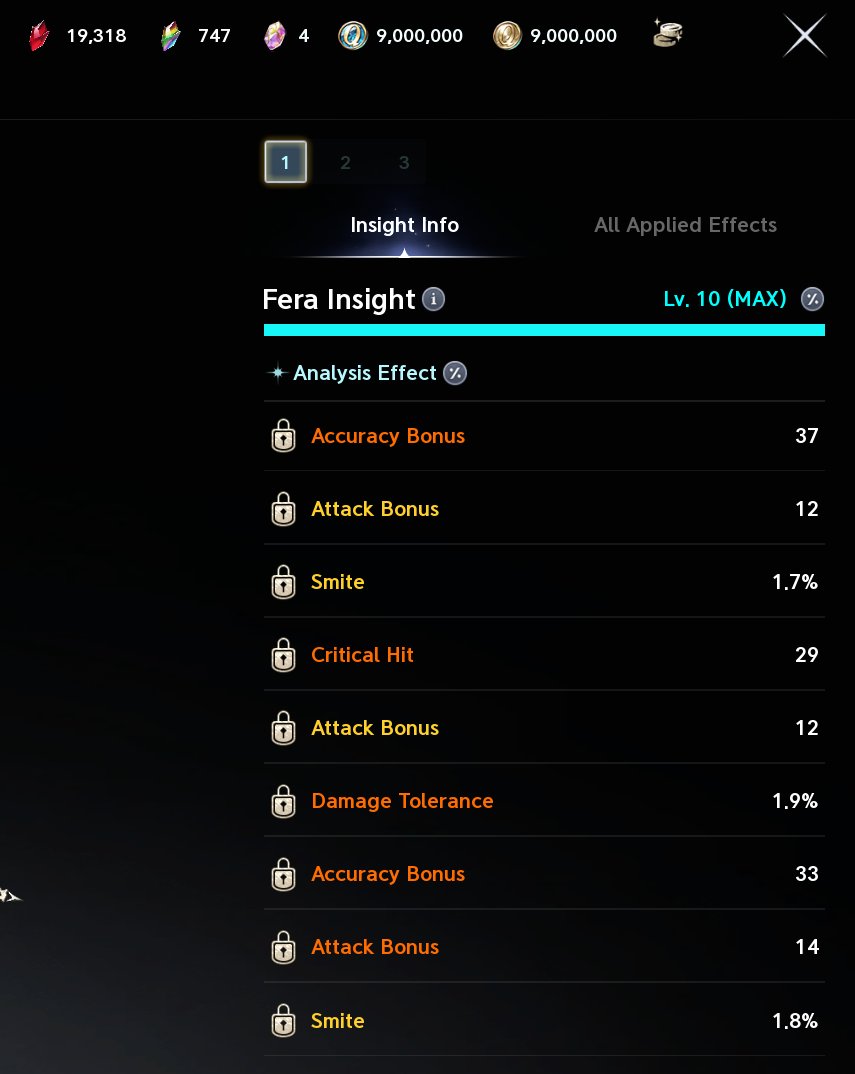Toggle lock on Smite 1.7% row
The image size is (855, 1074).
click(x=283, y=582)
